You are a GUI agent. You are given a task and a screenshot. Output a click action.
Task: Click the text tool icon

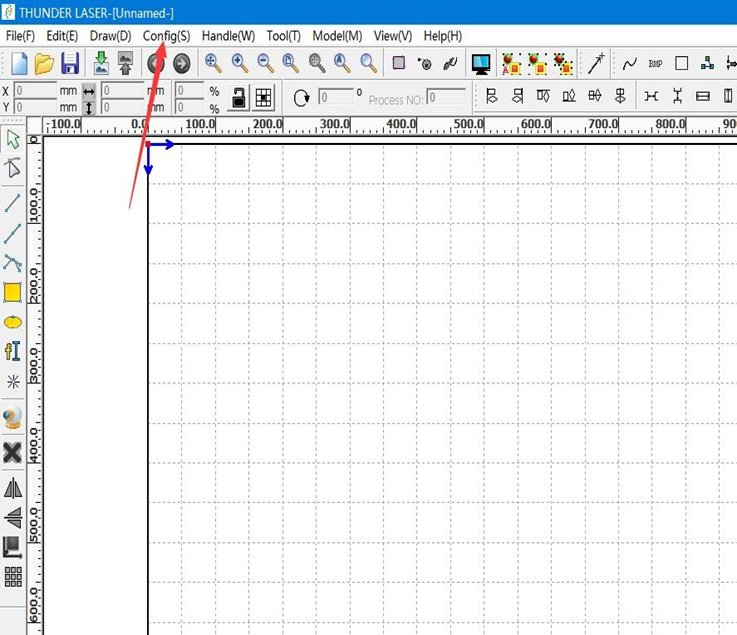12,351
